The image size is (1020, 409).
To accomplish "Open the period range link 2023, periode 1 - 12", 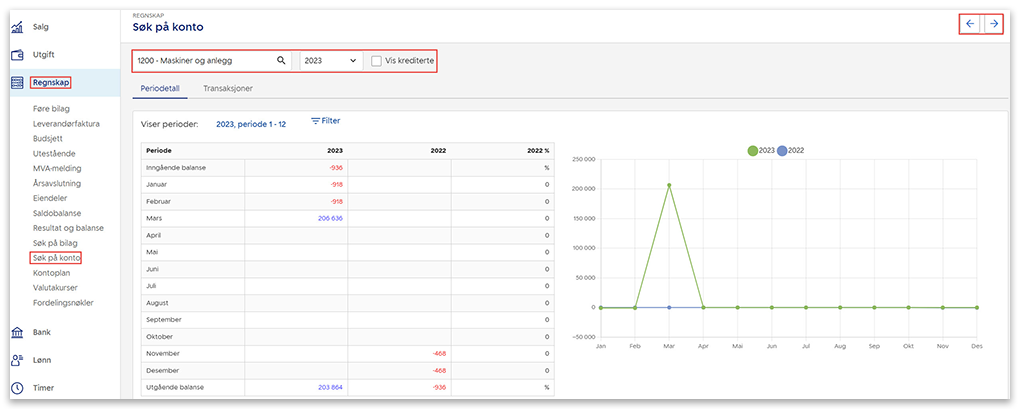I will pos(251,124).
